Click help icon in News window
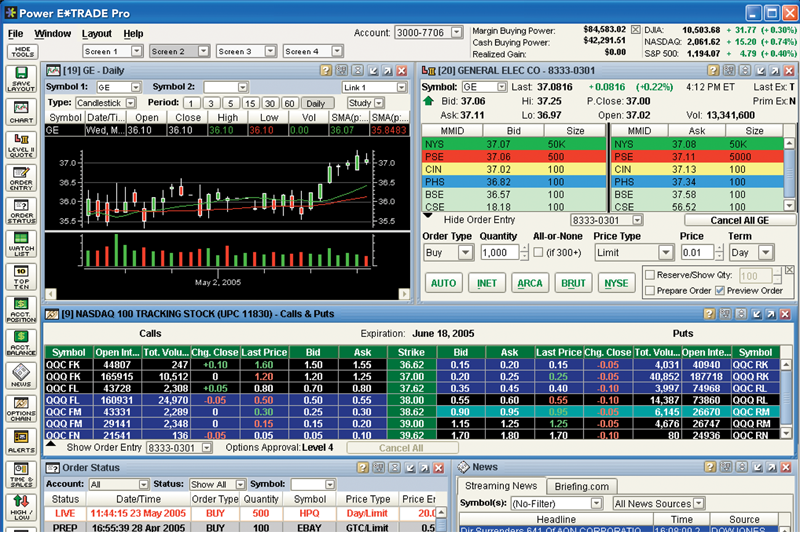 tap(710, 467)
